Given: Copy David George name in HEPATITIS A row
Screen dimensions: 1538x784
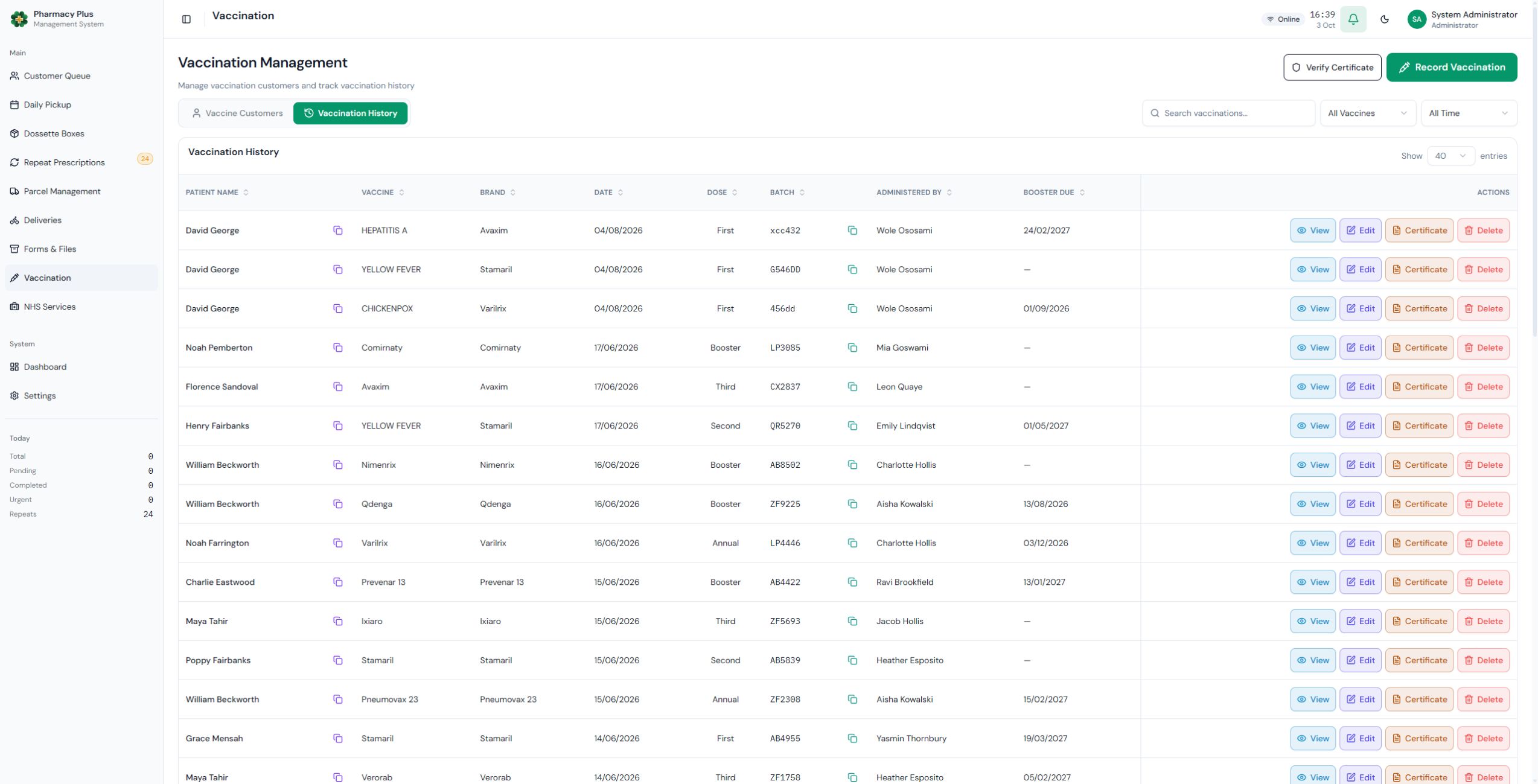Looking at the screenshot, I should pyautogui.click(x=338, y=231).
